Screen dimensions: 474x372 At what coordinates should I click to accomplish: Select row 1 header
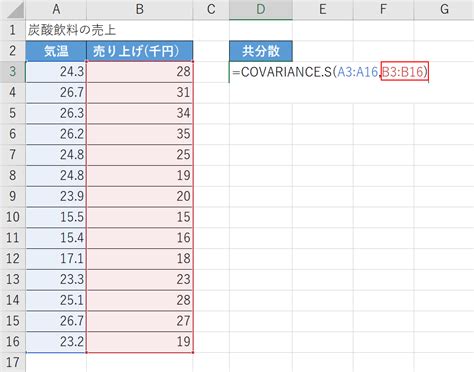tap(13, 30)
